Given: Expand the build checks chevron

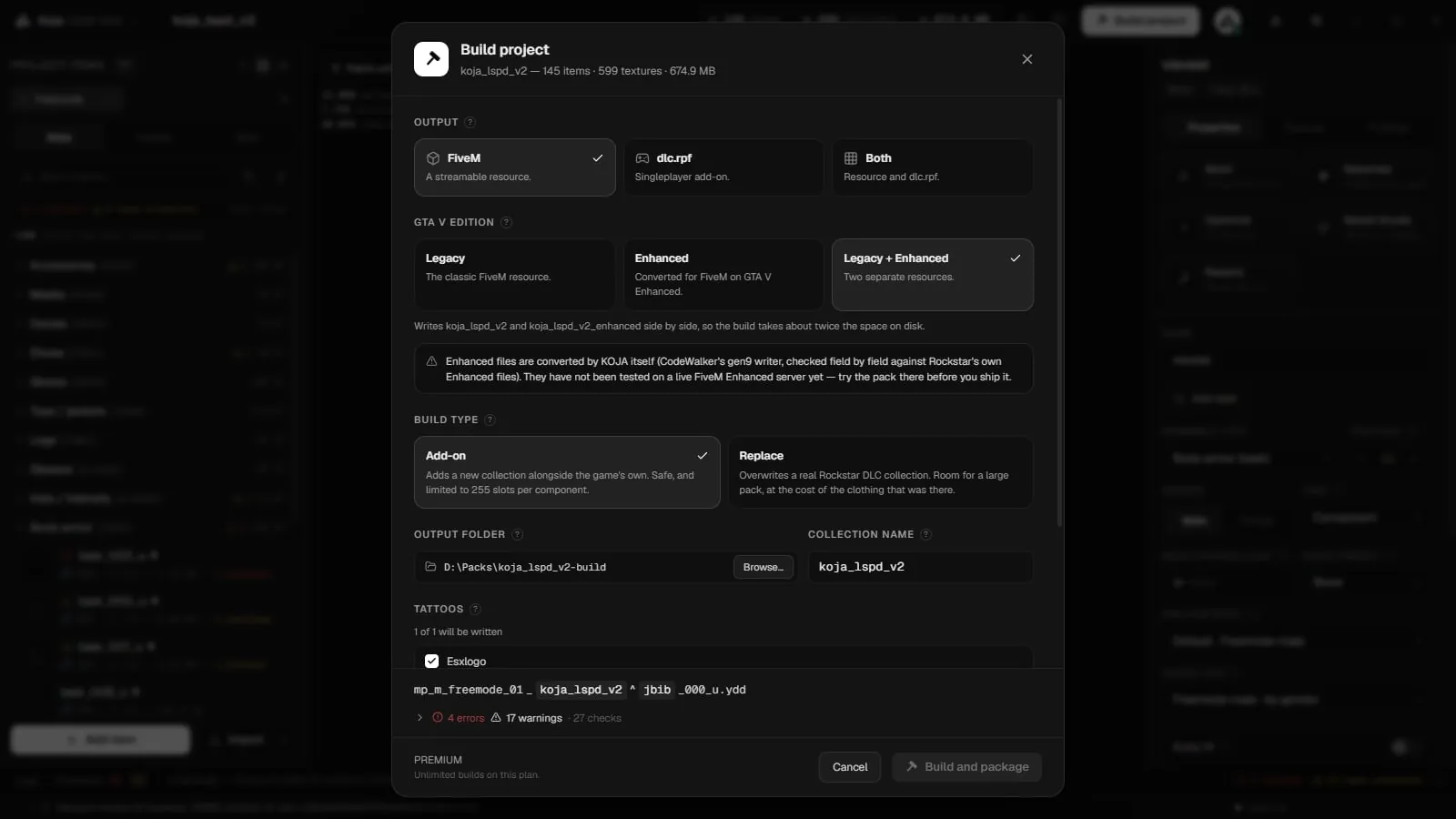Looking at the screenshot, I should pos(420,718).
